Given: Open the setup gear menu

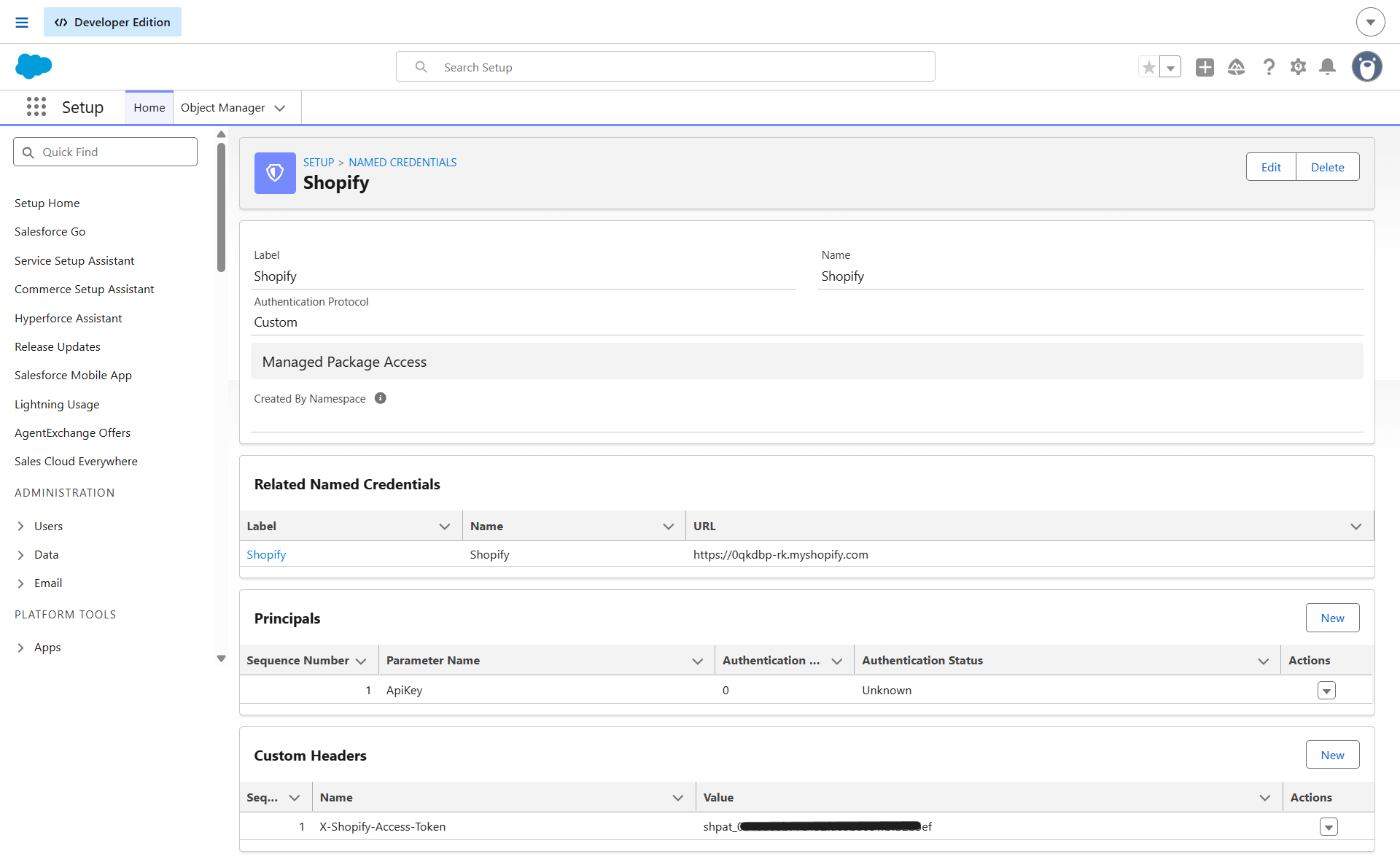Looking at the screenshot, I should tap(1298, 67).
